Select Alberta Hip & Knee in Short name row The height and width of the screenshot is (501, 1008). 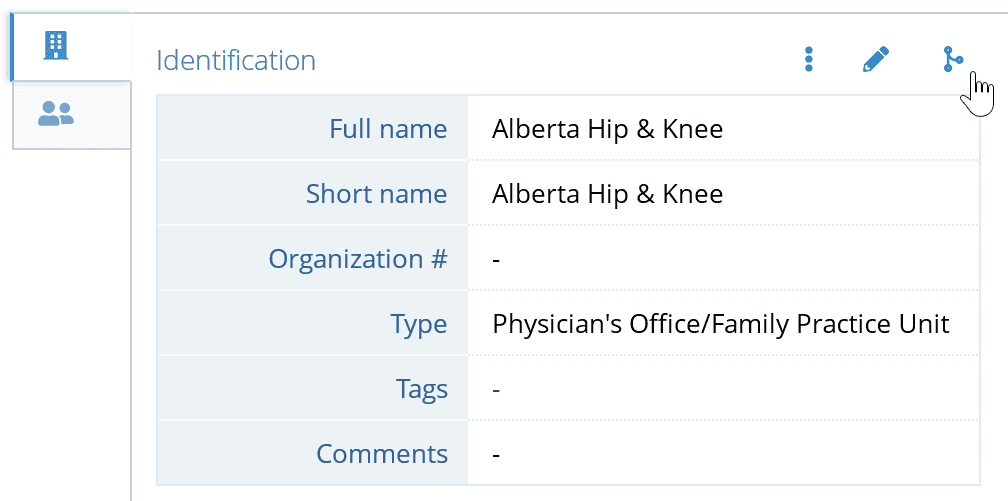[x=608, y=194]
